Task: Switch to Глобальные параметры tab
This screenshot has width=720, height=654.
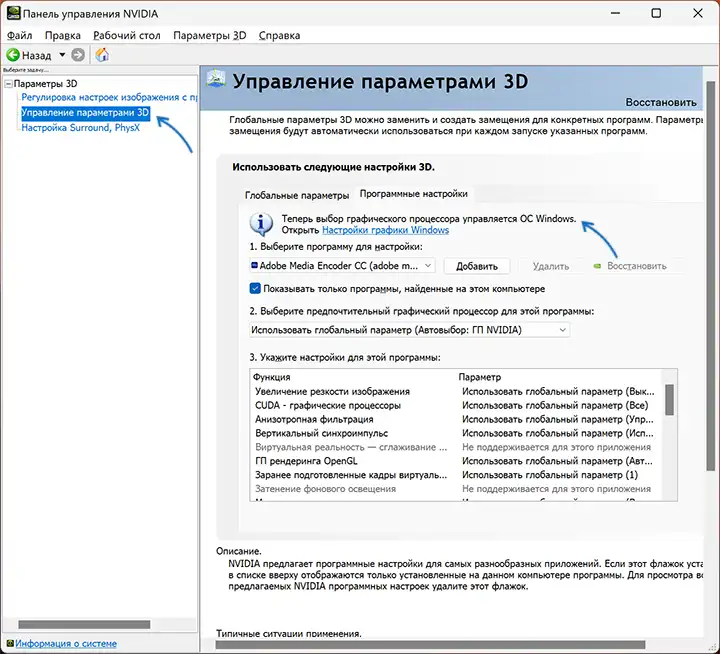Action: pyautogui.click(x=297, y=195)
